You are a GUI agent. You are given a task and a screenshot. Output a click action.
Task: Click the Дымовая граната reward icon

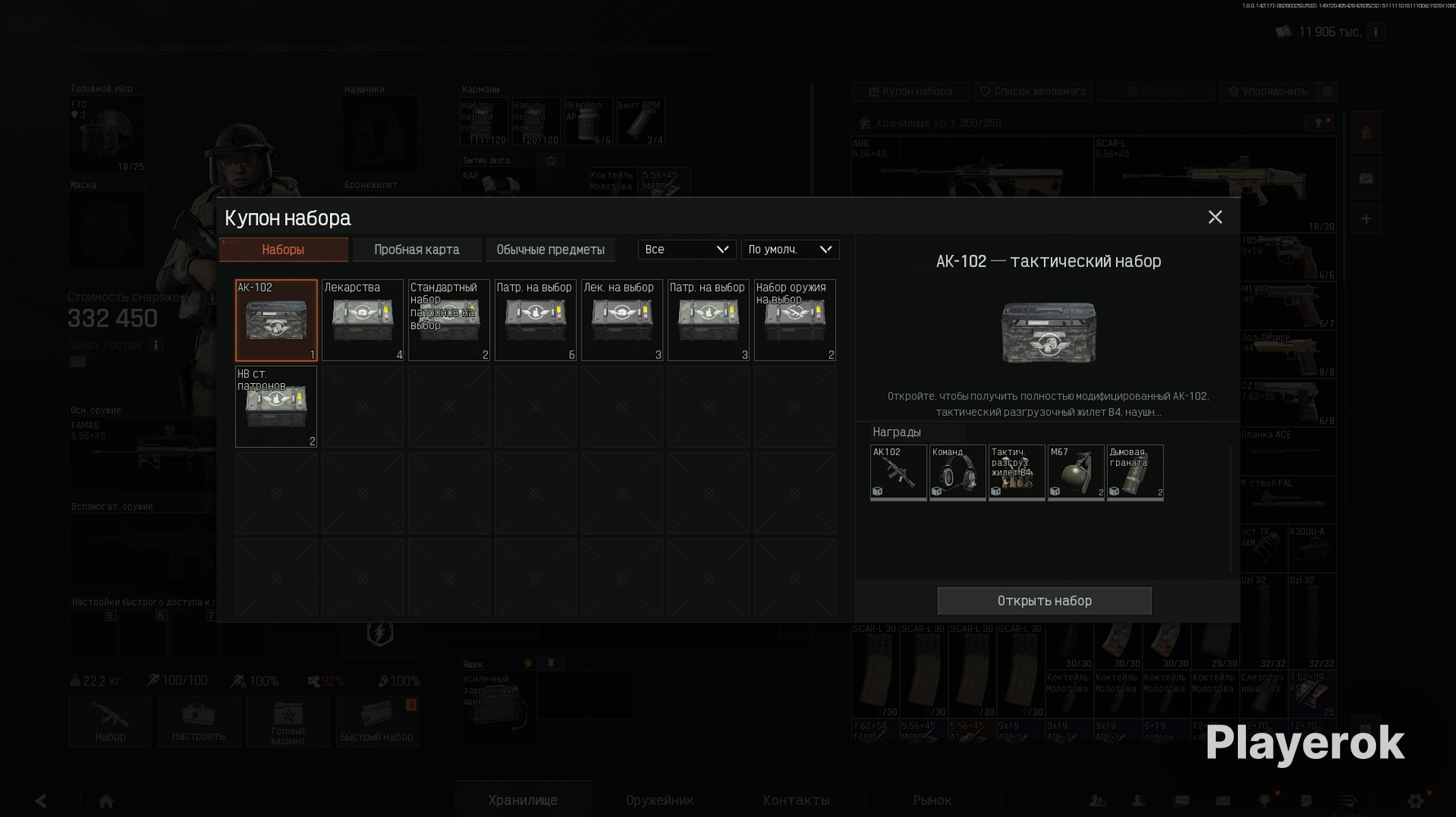point(1136,472)
